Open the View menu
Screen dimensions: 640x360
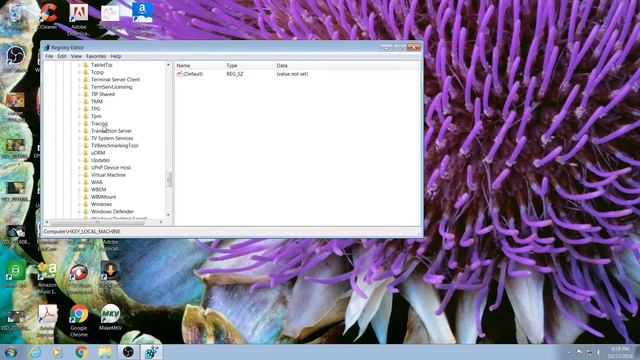coord(76,56)
